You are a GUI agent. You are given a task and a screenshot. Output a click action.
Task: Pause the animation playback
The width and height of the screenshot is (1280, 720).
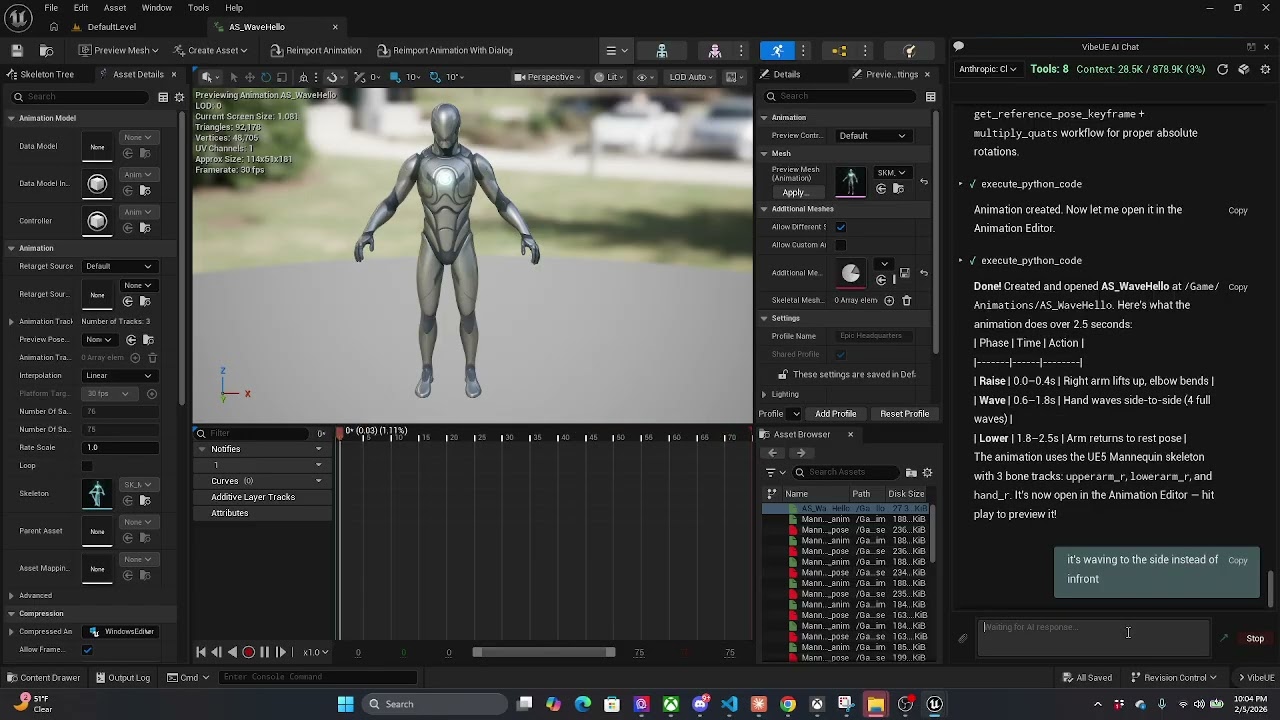(264, 652)
